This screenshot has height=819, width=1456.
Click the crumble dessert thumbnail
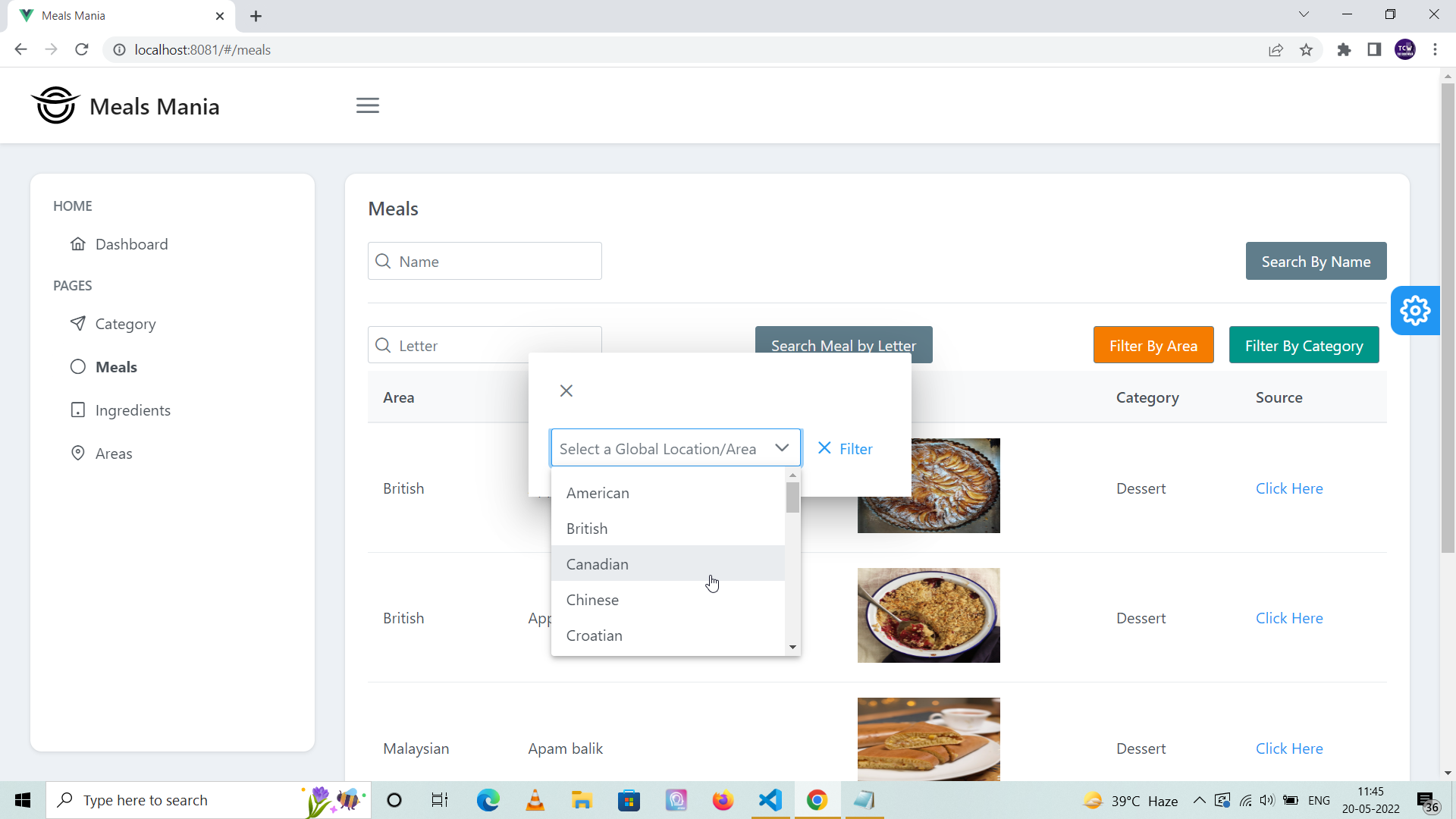(x=928, y=615)
